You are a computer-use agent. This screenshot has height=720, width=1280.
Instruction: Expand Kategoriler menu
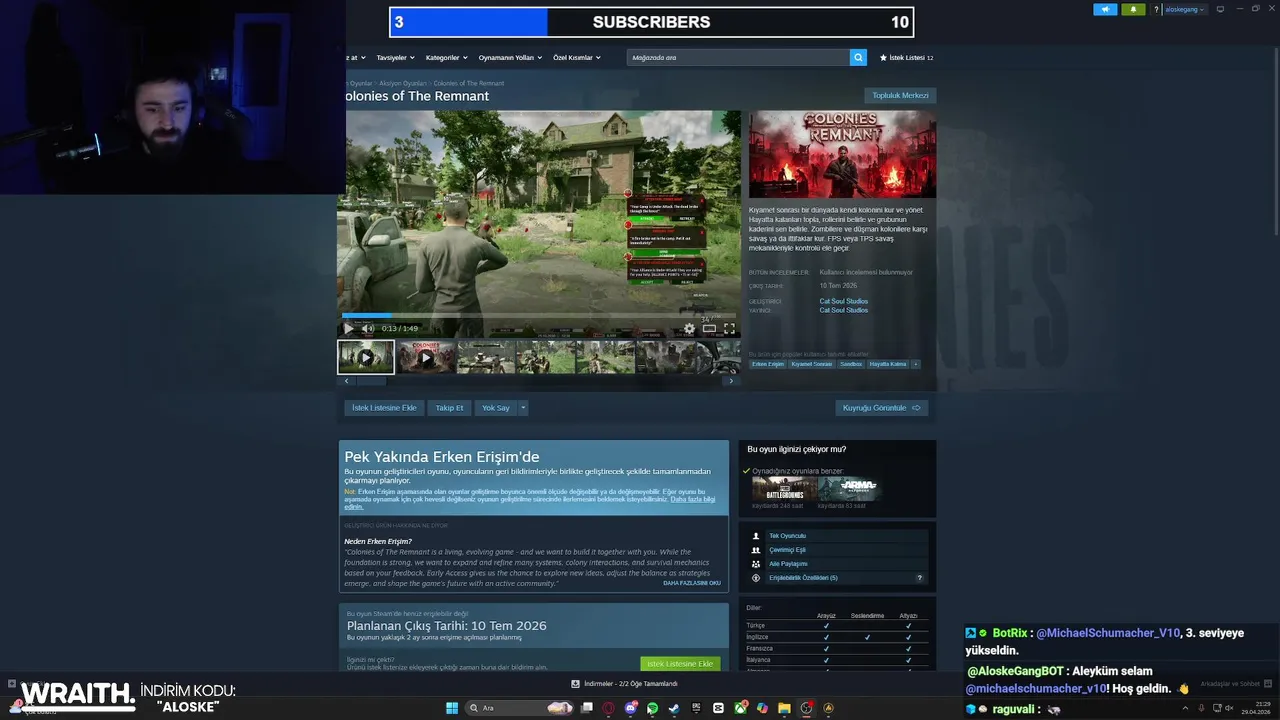pyautogui.click(x=445, y=58)
